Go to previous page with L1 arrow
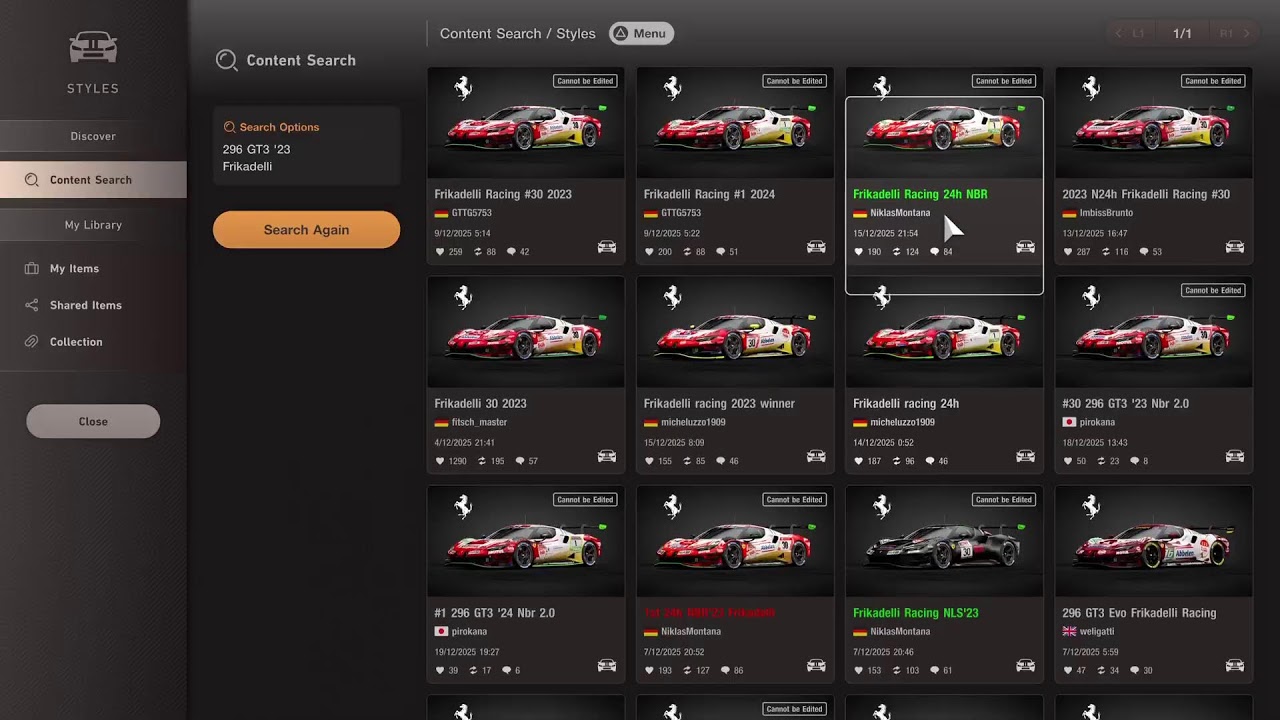 (1130, 33)
